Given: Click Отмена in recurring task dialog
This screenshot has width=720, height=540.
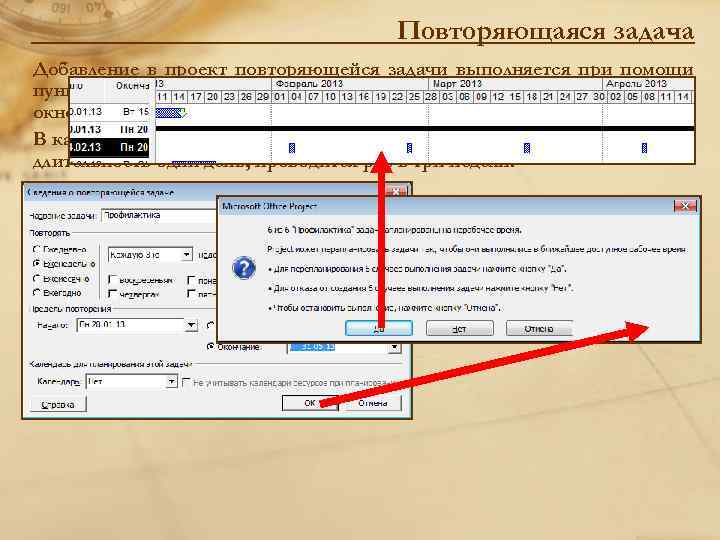Looking at the screenshot, I should [x=372, y=403].
